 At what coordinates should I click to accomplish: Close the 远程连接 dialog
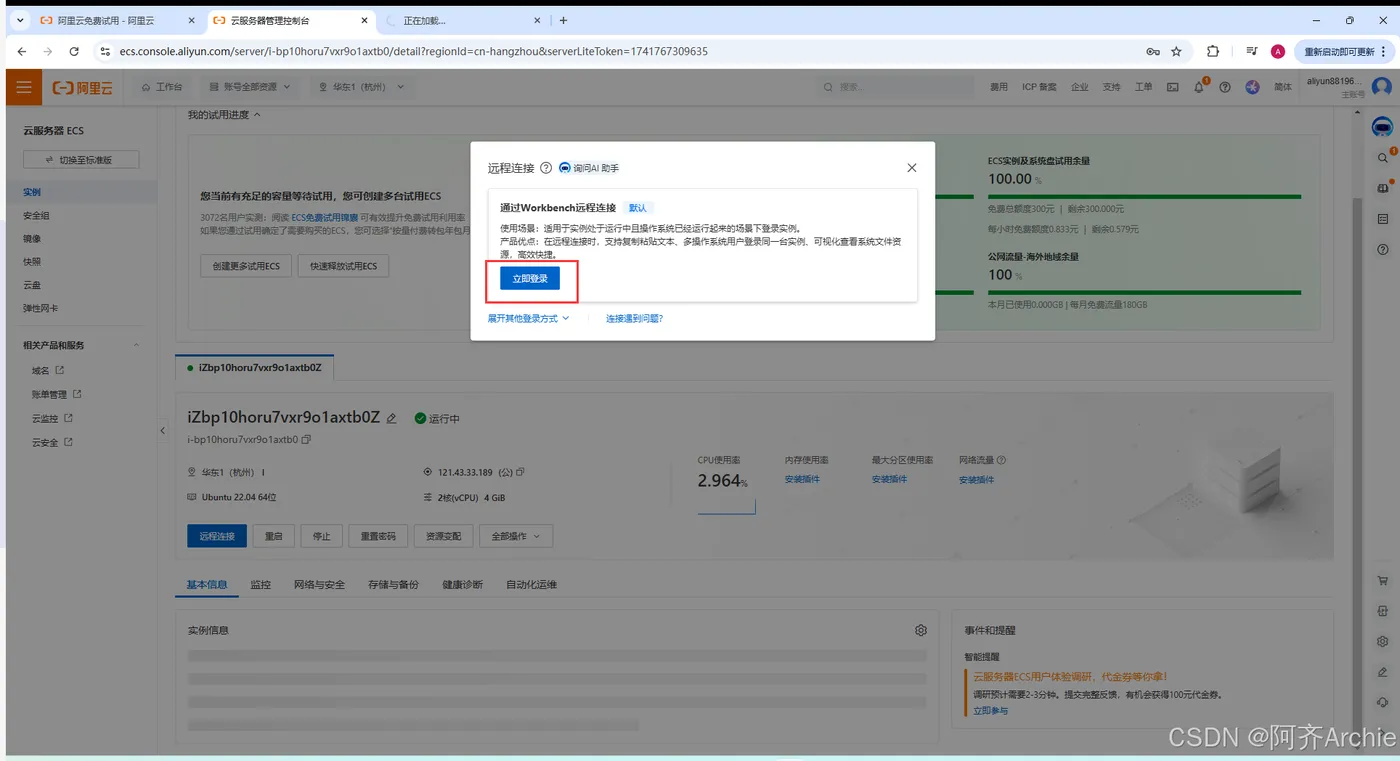[911, 168]
